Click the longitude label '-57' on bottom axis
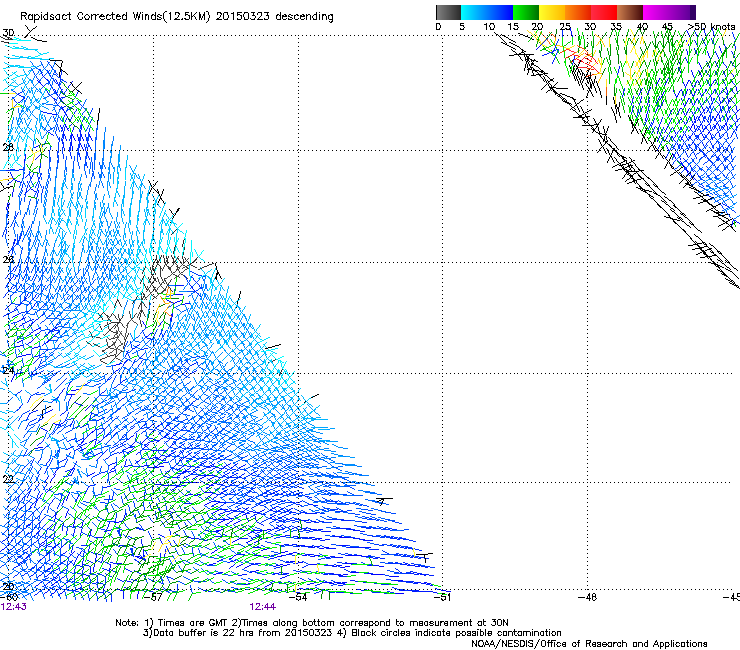 click(x=153, y=597)
